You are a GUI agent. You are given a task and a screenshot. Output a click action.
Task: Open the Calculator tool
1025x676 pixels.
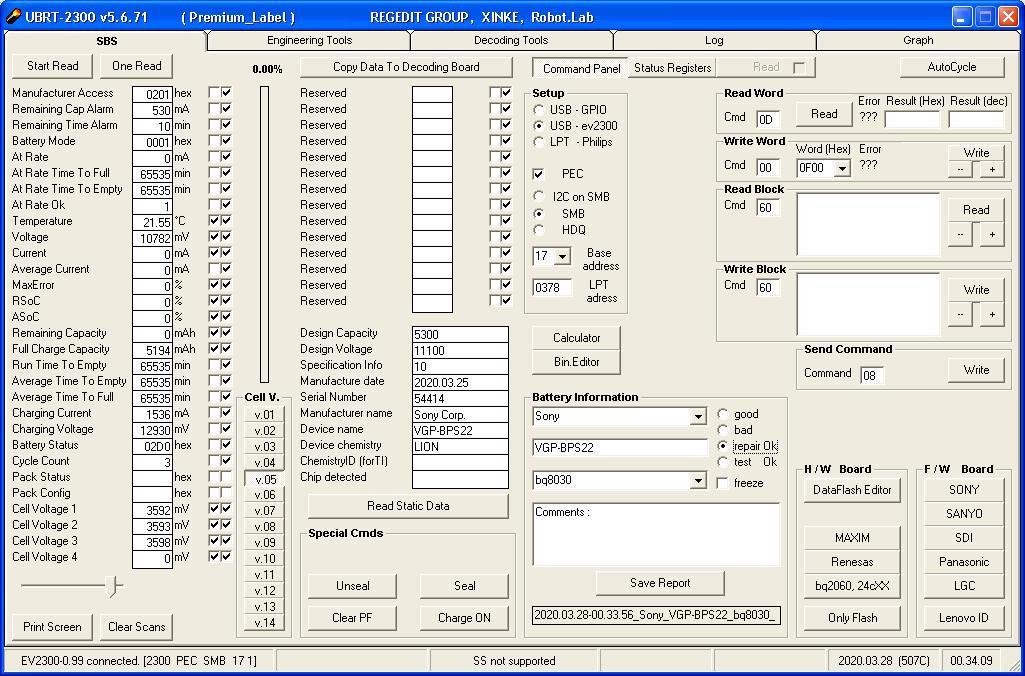576,338
